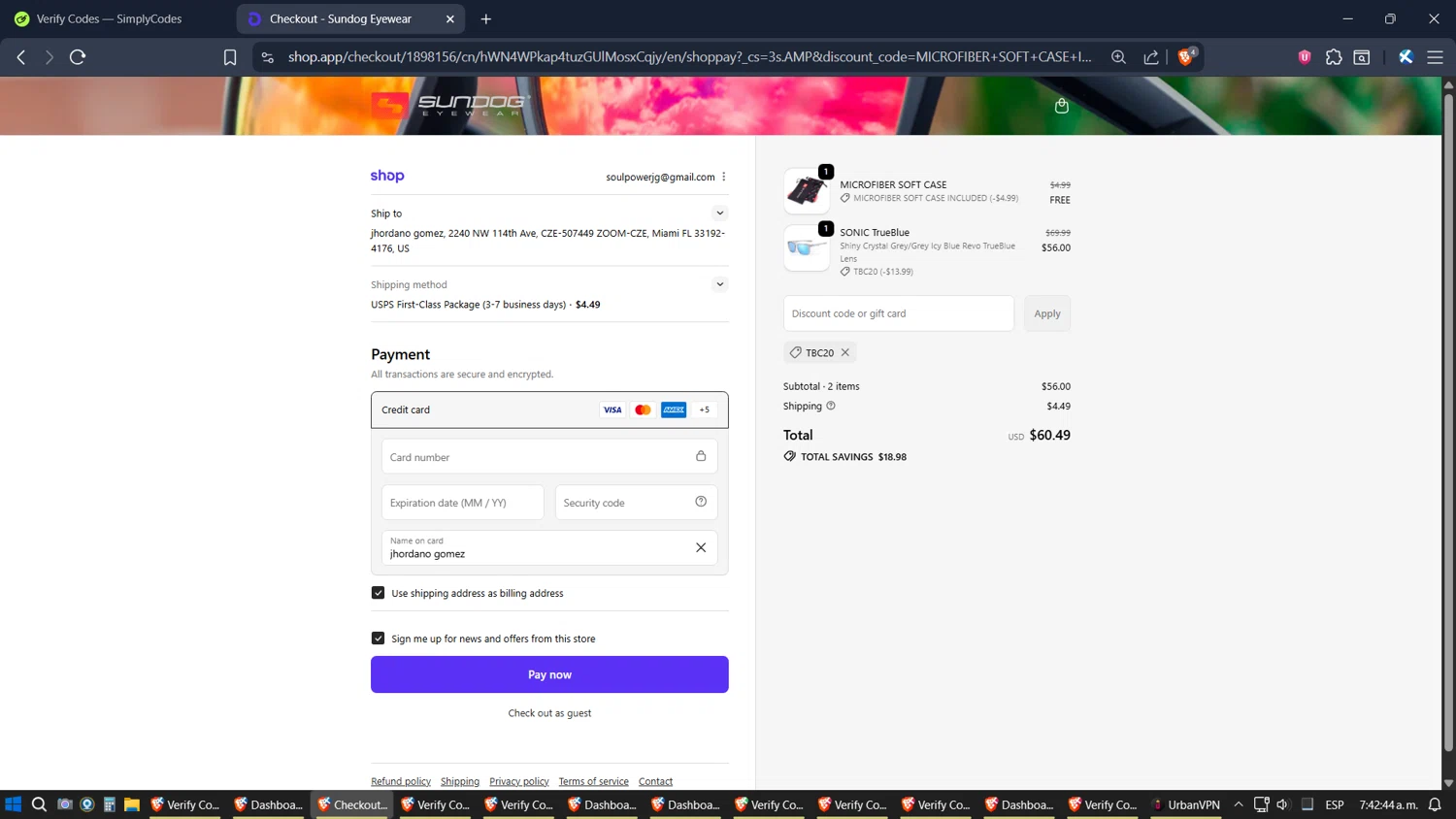The height and width of the screenshot is (819, 1456).
Task: Open the shopping bag cart icon
Action: point(1062,105)
